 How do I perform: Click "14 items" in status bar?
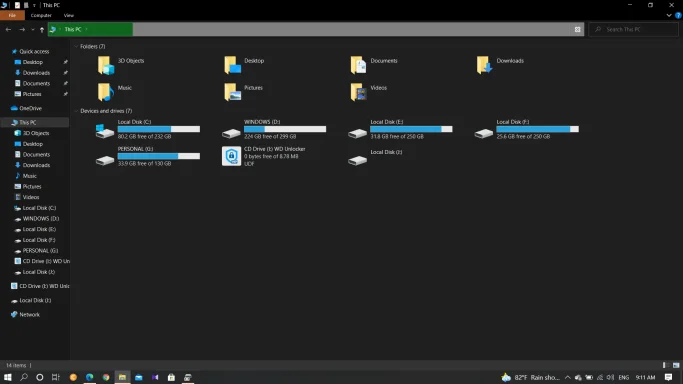point(16,365)
